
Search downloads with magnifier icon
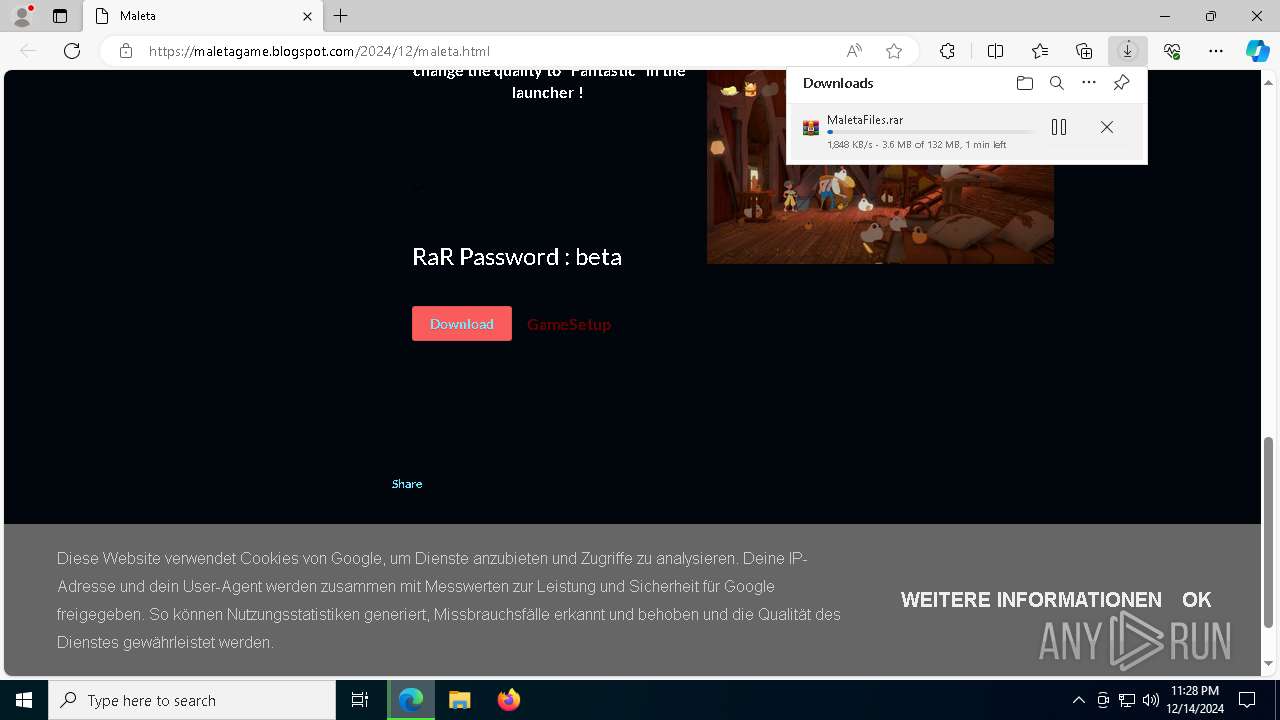point(1056,83)
